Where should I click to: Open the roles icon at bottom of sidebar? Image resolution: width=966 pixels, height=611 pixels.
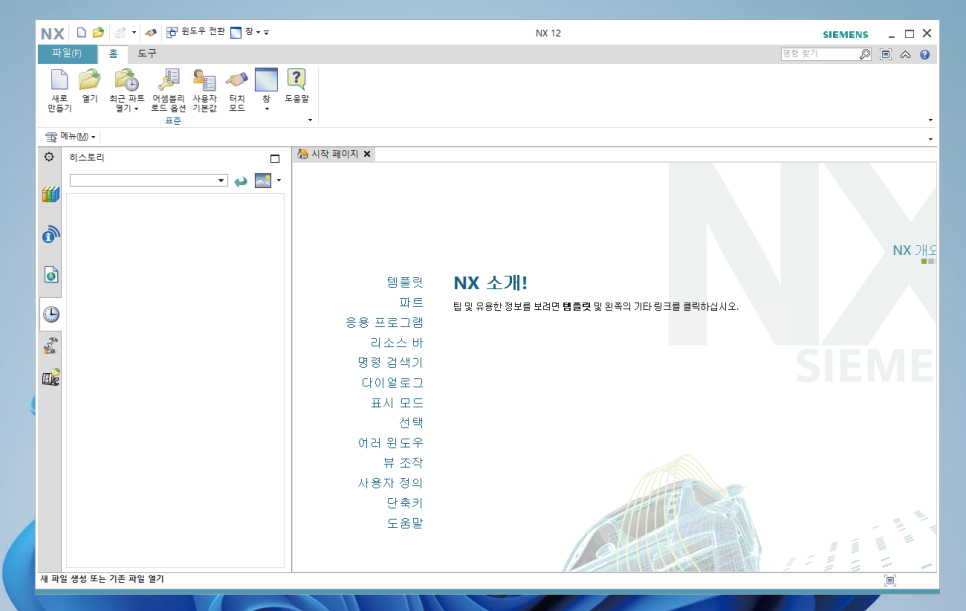pyautogui.click(x=51, y=378)
